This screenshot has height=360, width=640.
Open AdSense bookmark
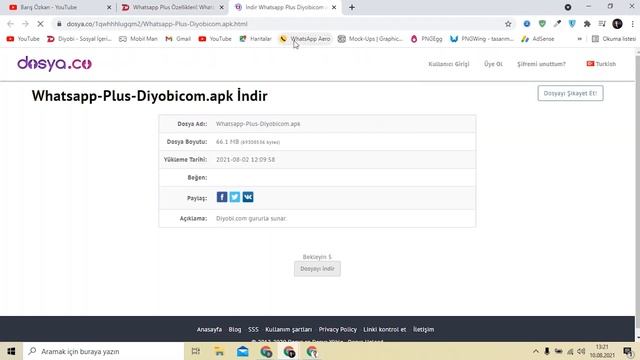pos(538,39)
